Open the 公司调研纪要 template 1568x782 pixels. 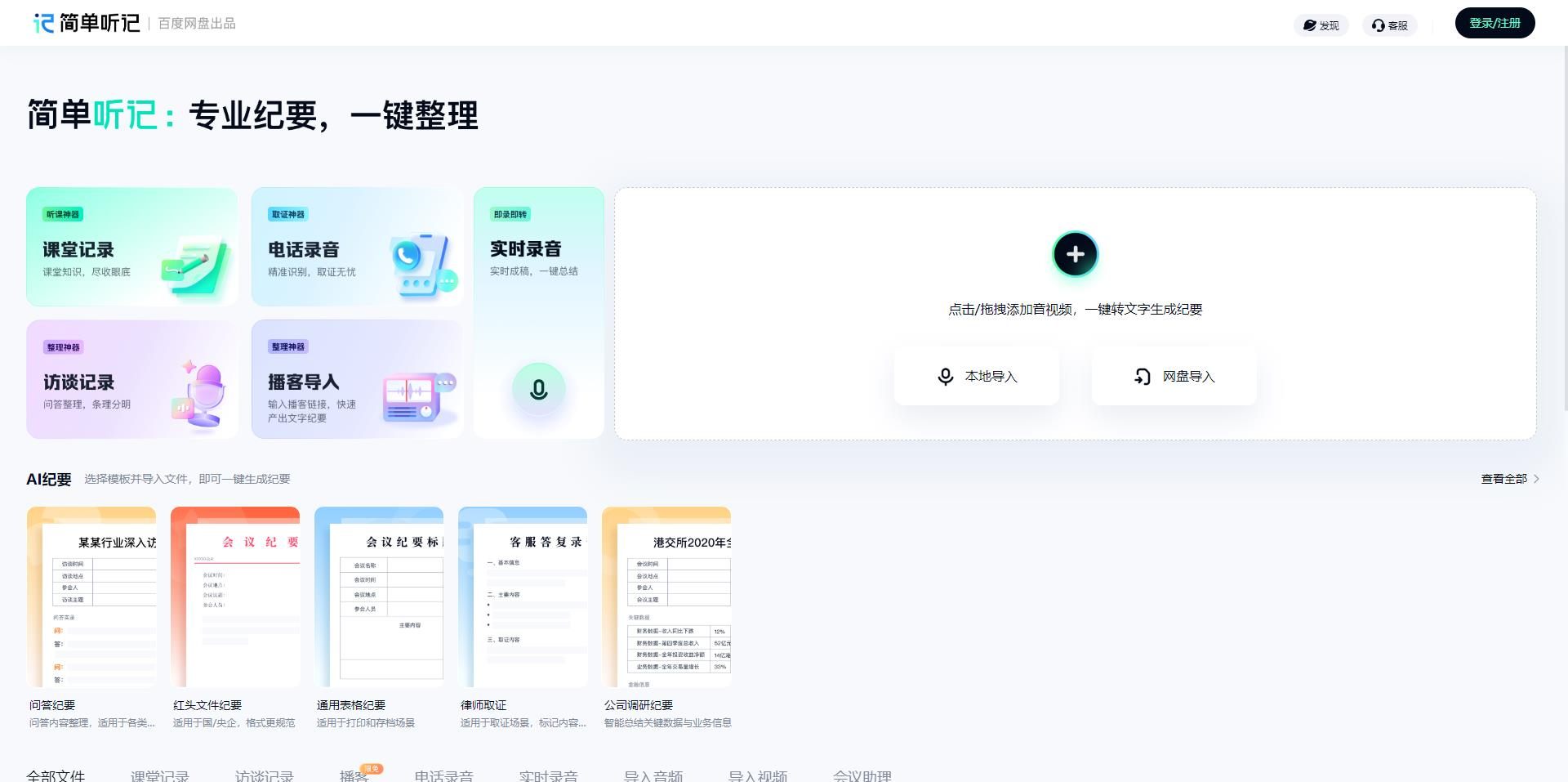tap(666, 597)
